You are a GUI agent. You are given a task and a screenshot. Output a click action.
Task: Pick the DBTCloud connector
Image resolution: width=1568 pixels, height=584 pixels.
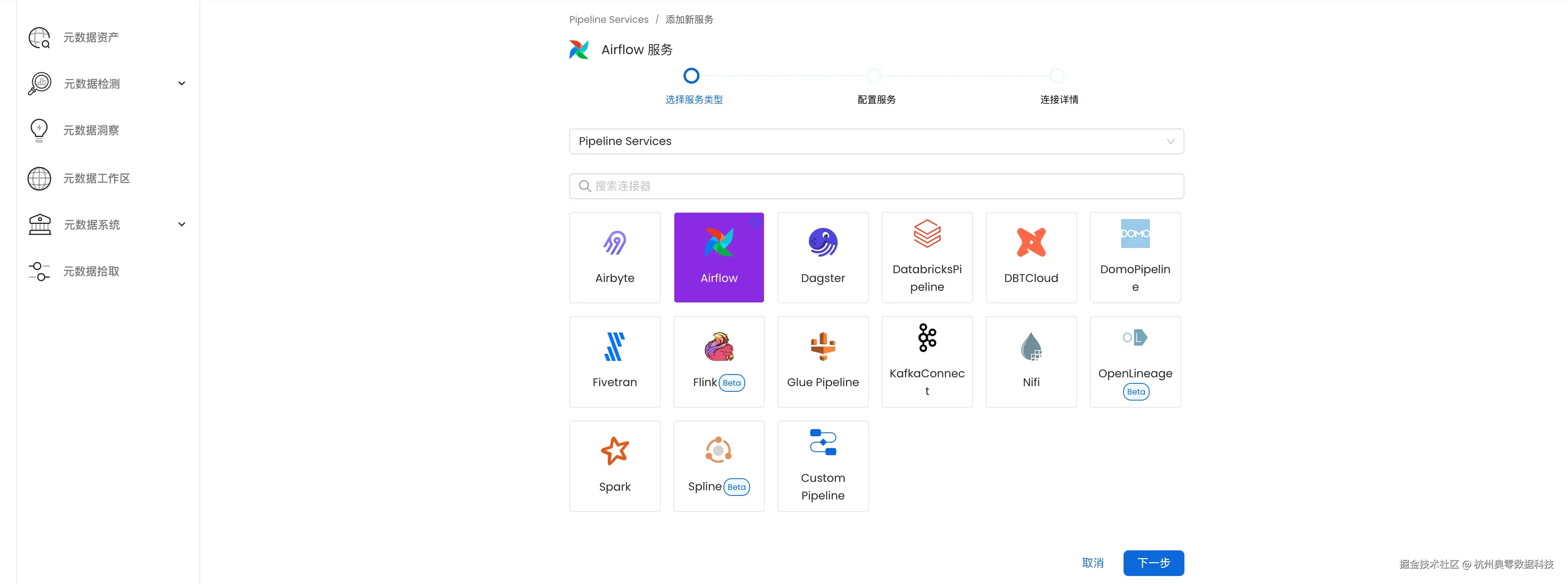coord(1031,257)
